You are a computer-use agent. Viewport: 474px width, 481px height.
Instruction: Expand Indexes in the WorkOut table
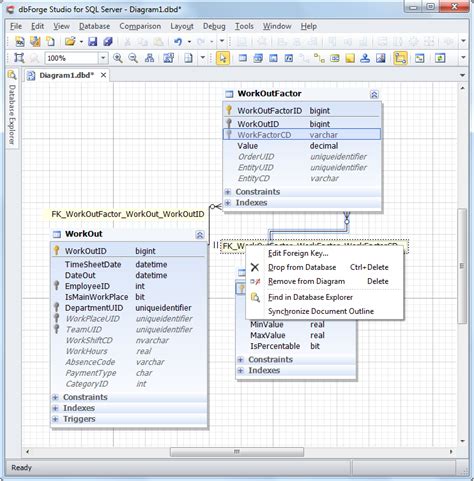click(x=55, y=408)
